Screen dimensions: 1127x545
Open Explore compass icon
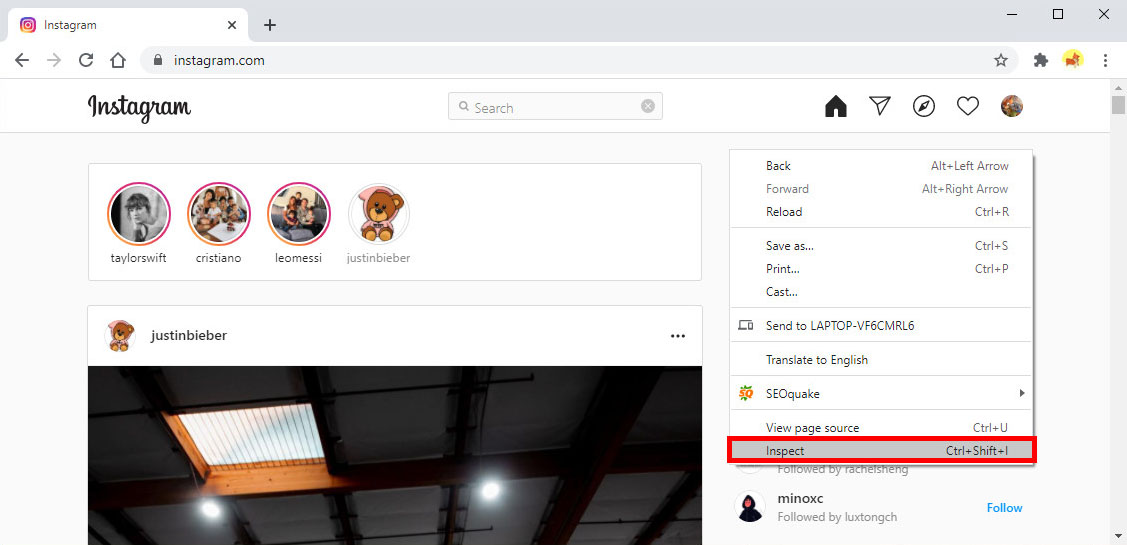pos(924,106)
